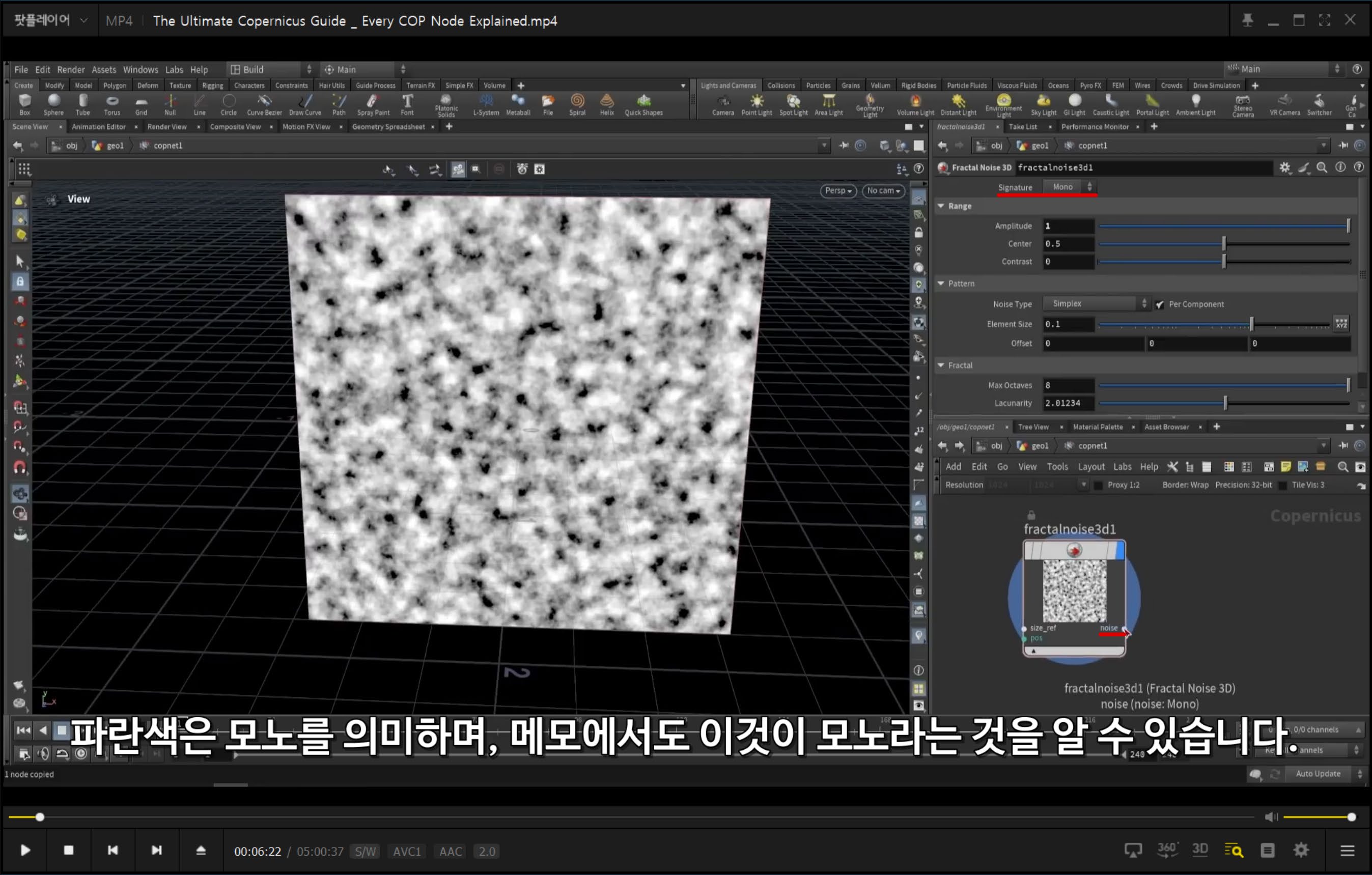This screenshot has width=1372, height=875.
Task: Toggle the Per Component checkbox
Action: point(1160,304)
